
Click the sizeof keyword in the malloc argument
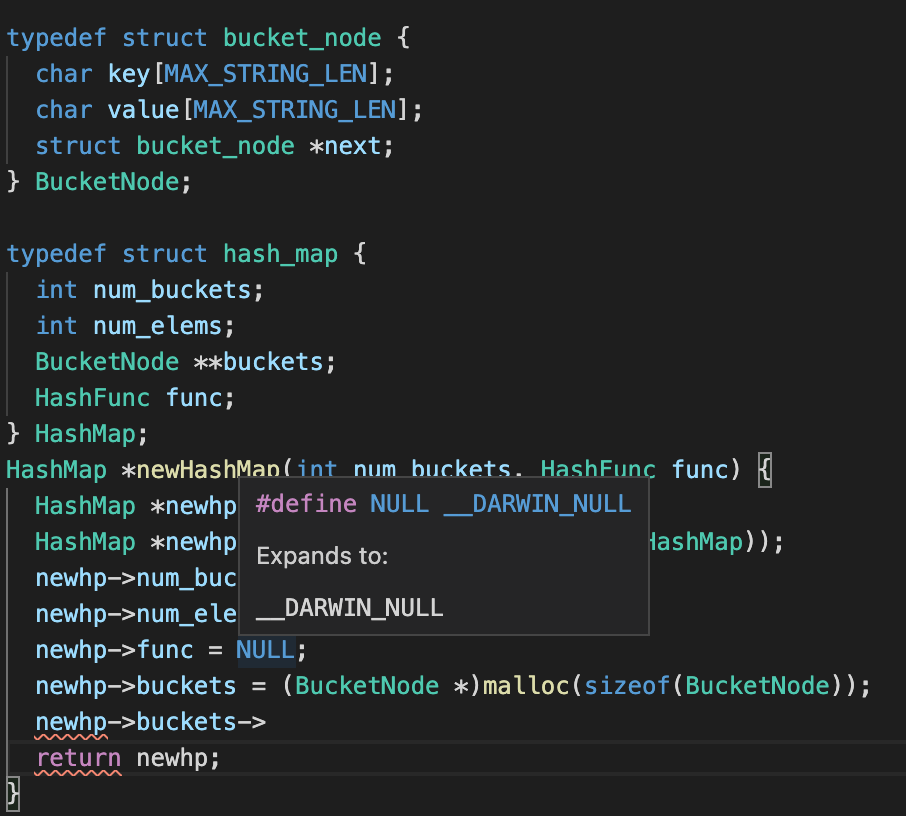(x=633, y=685)
